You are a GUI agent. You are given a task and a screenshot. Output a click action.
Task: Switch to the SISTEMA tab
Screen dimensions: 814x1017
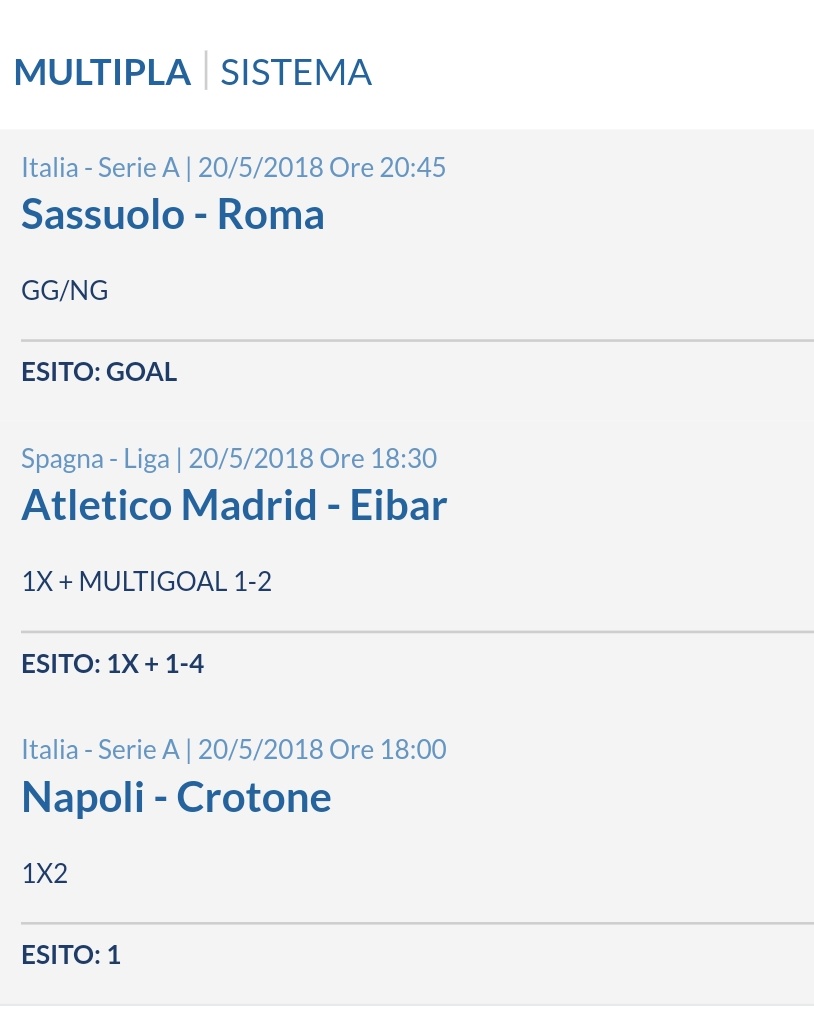296,72
